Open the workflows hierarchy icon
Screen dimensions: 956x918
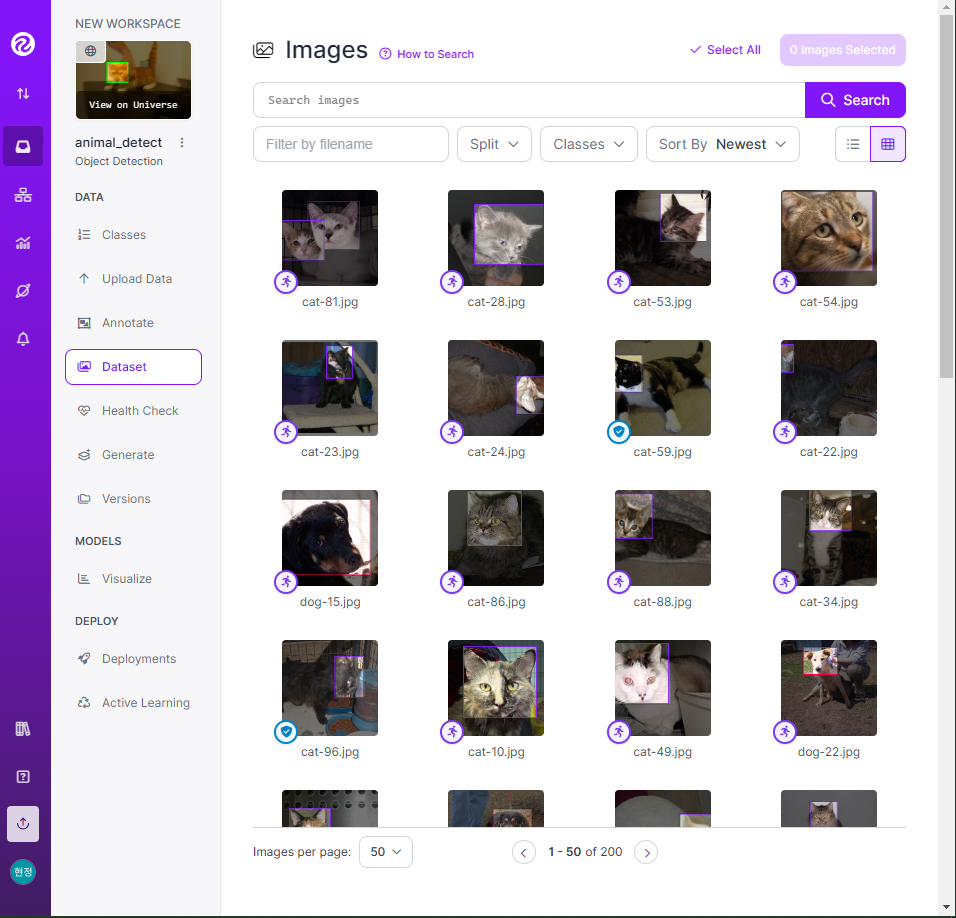23,195
